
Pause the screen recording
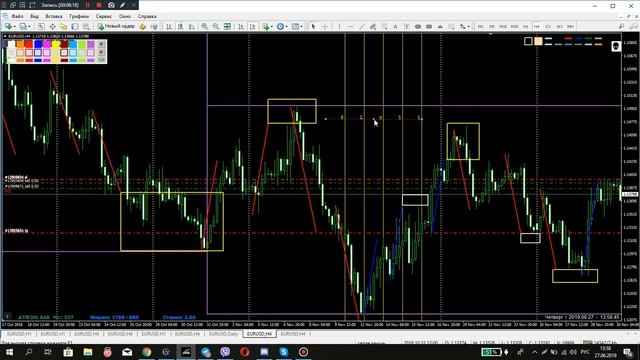[x=87, y=5]
